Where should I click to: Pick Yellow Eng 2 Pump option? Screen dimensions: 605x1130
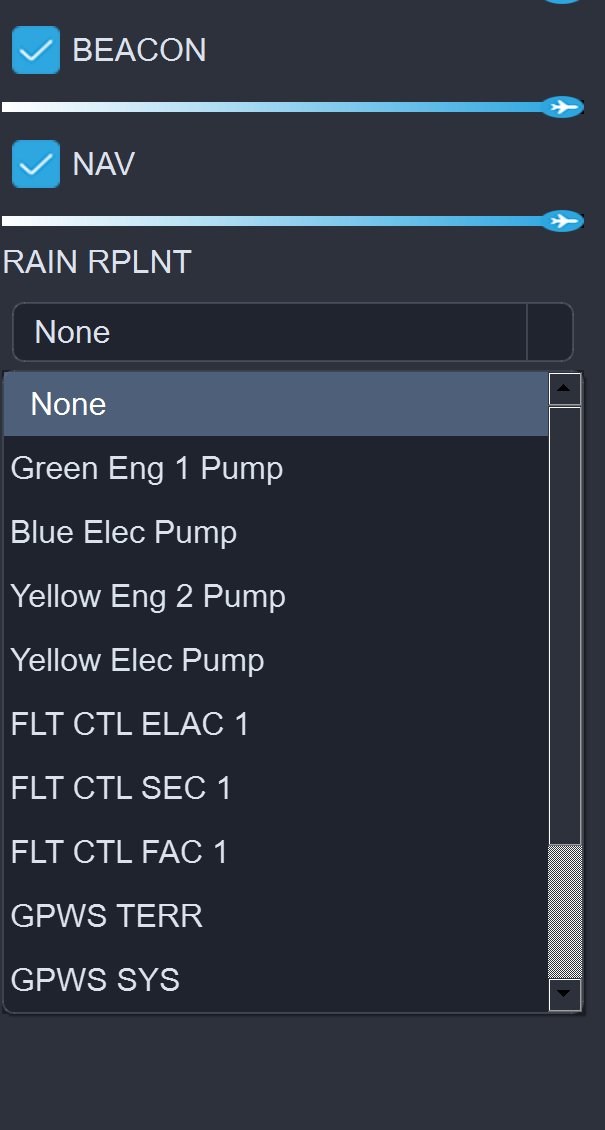(x=148, y=596)
